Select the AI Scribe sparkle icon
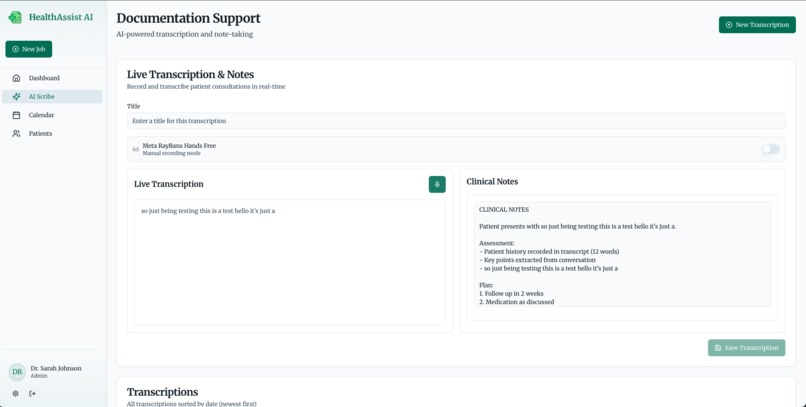This screenshot has width=806, height=407. coord(16,97)
